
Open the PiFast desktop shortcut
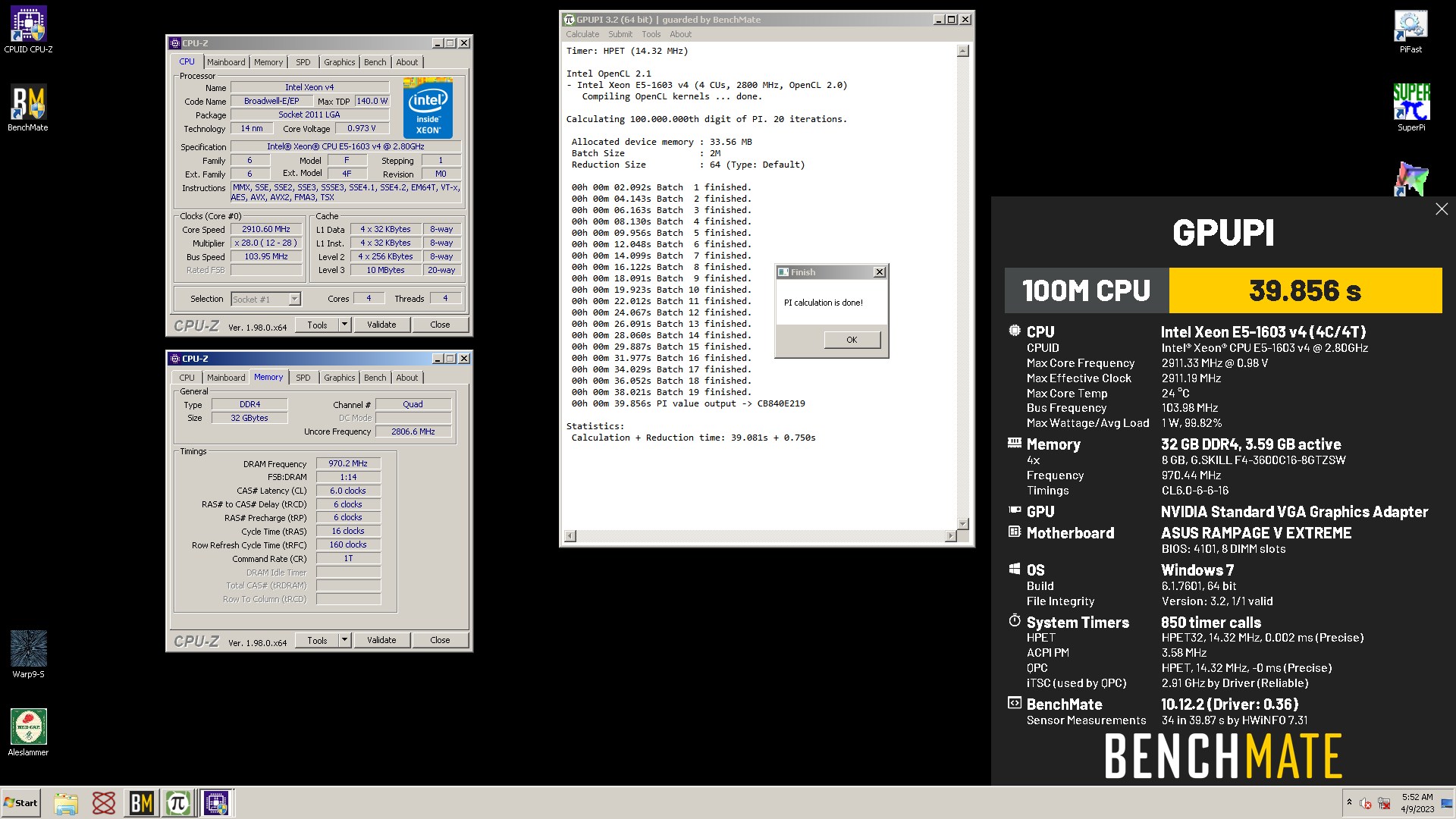1410,31
